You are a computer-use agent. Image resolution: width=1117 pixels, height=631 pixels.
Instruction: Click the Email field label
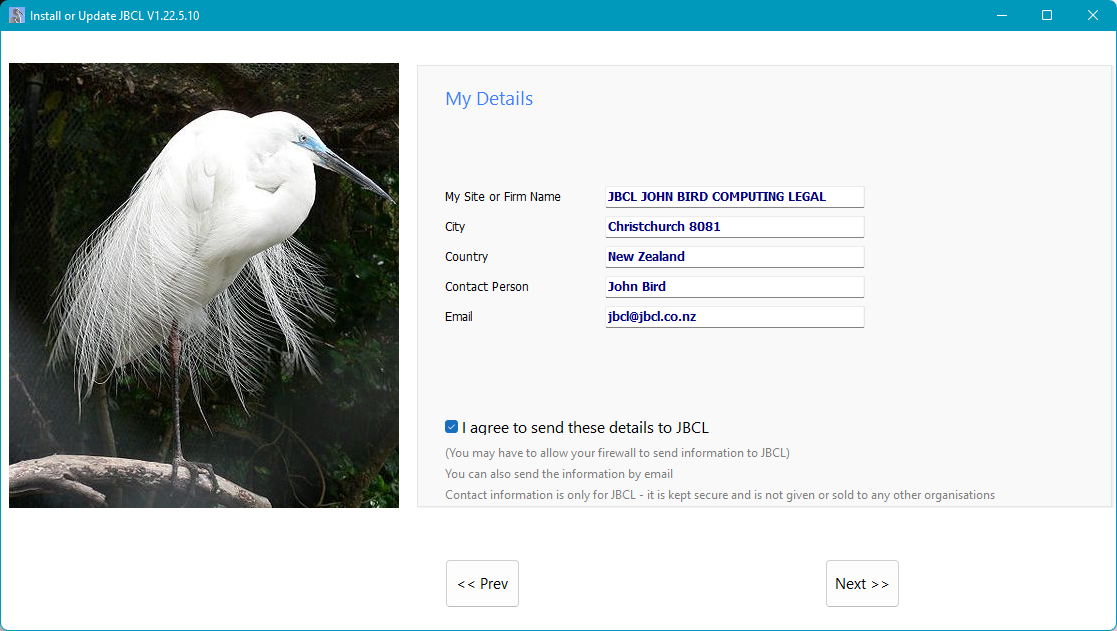click(x=459, y=317)
